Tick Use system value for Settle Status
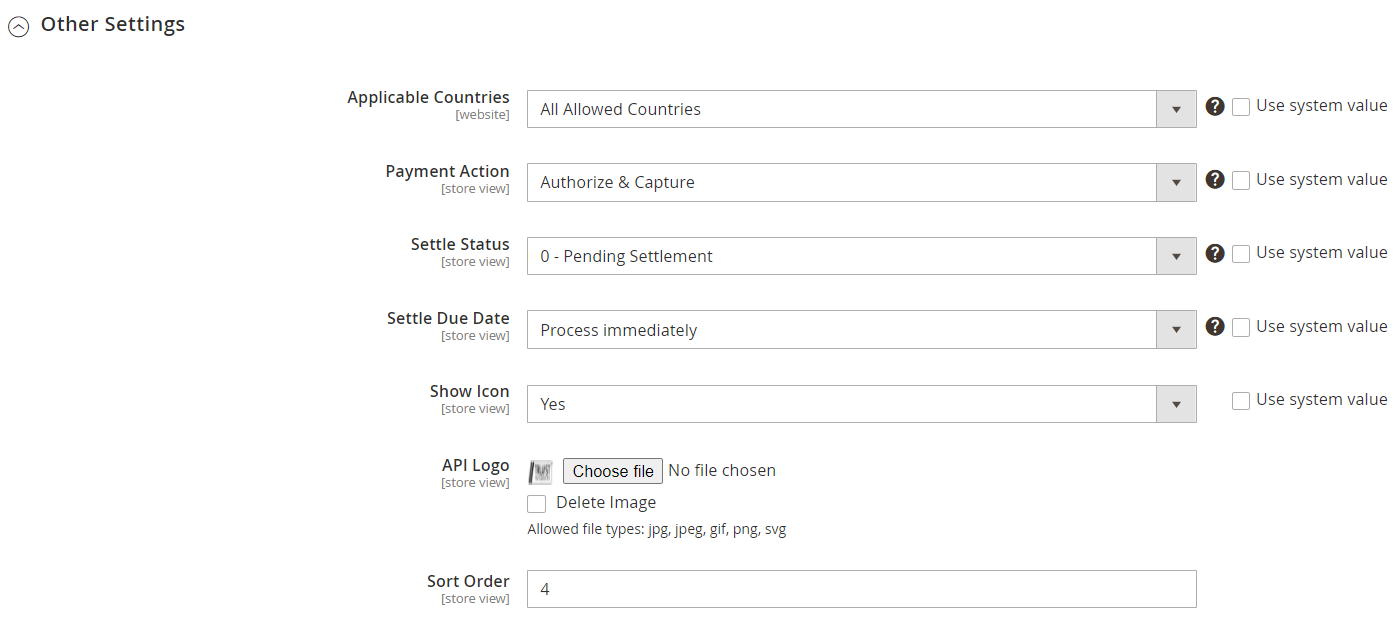This screenshot has width=1397, height=617. [1241, 254]
